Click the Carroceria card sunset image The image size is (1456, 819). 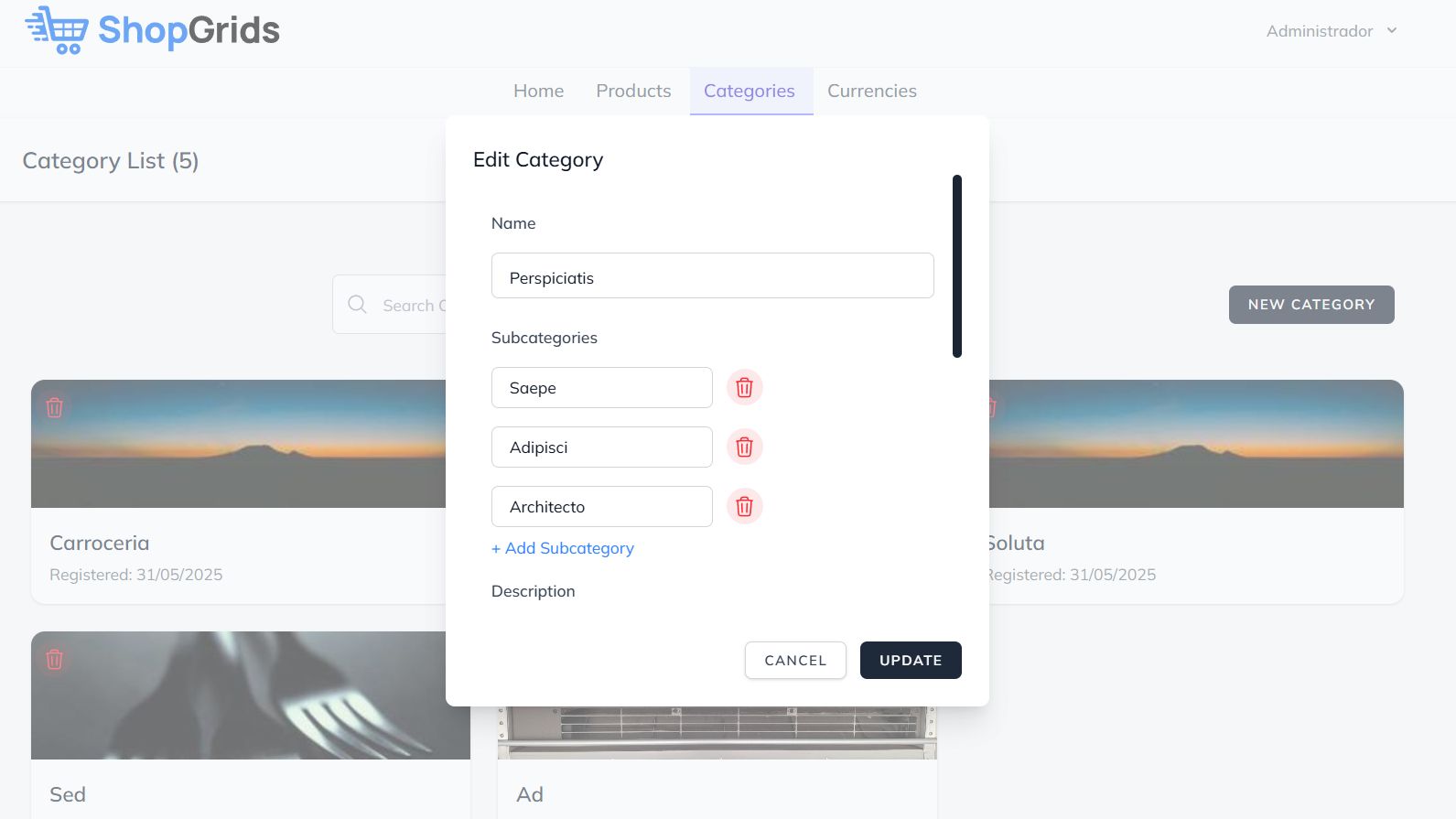click(238, 444)
